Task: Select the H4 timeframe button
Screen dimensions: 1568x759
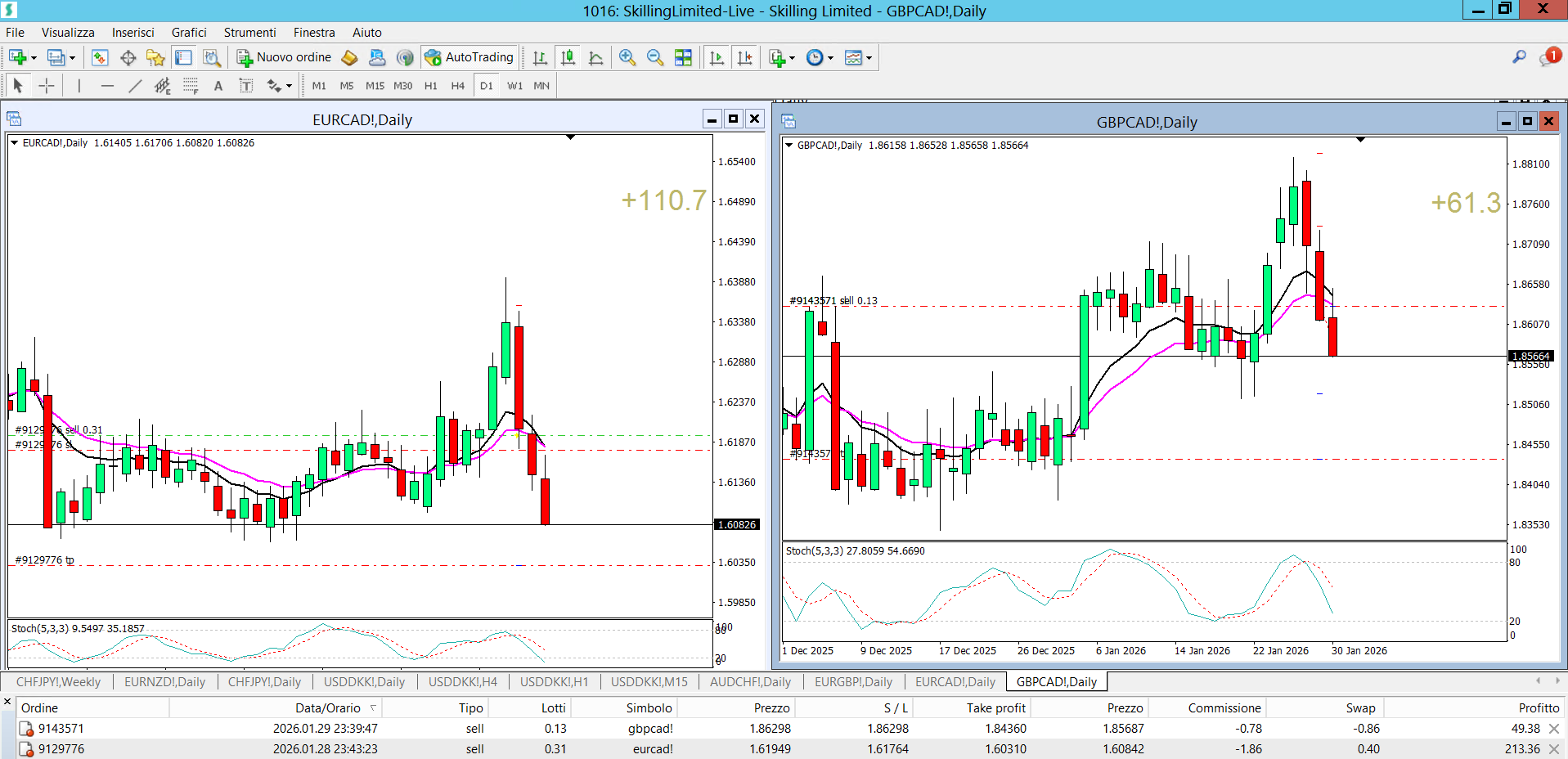Action: click(x=457, y=86)
